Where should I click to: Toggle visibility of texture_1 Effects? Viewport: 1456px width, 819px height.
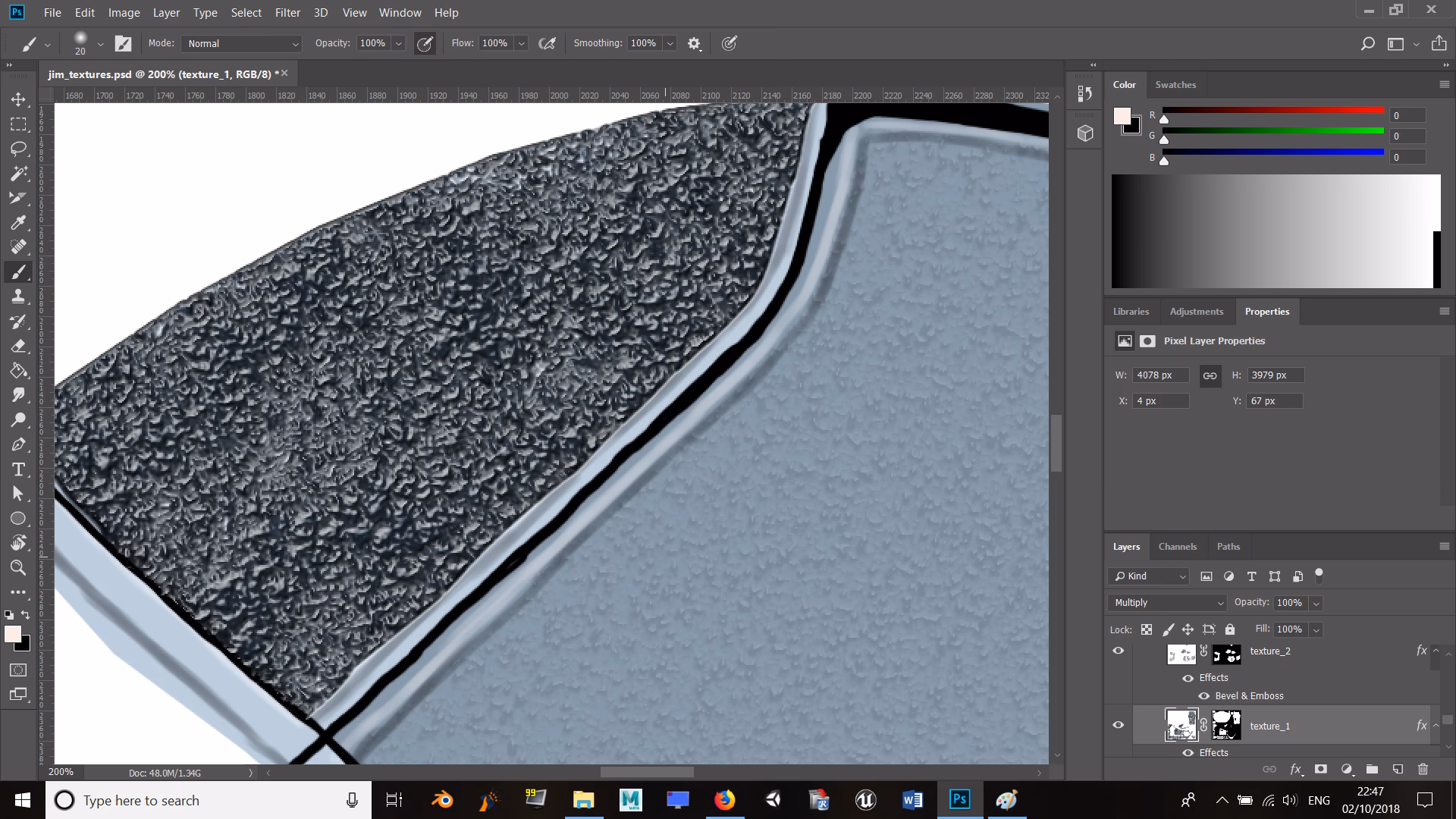pyautogui.click(x=1188, y=752)
